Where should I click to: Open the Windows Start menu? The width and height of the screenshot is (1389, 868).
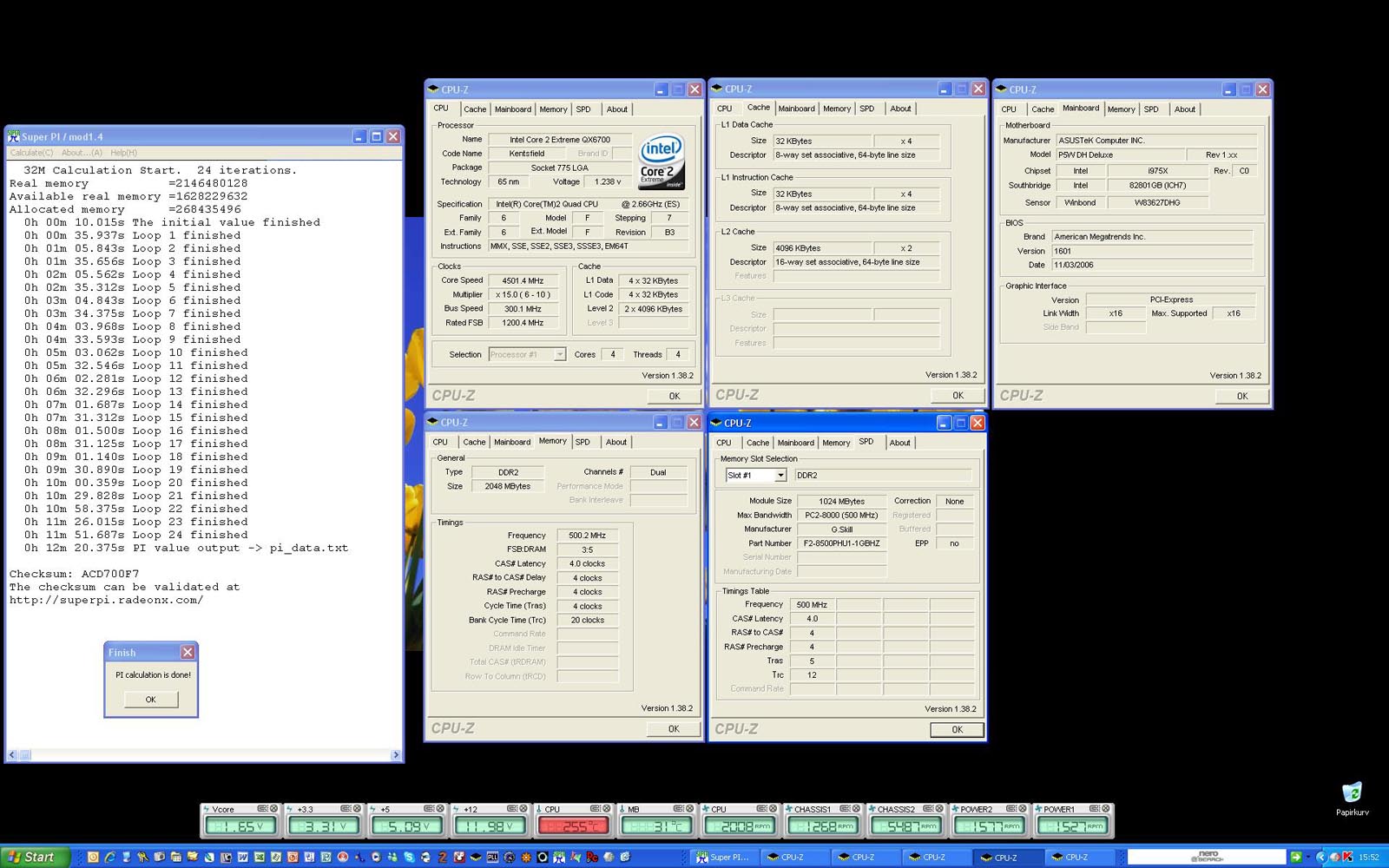[x=31, y=857]
